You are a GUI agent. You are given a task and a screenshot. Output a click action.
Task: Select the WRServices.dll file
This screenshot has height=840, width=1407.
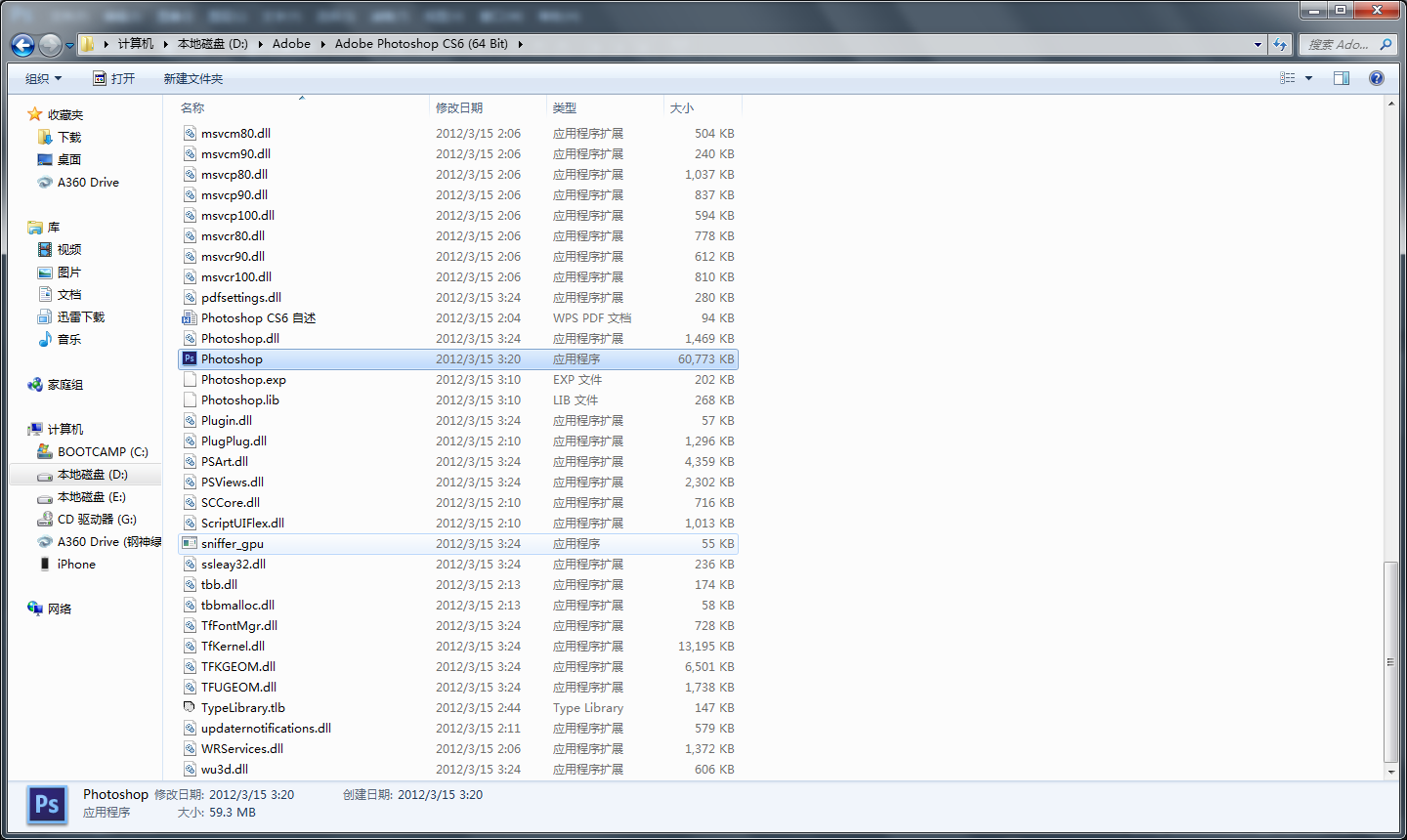(x=458, y=748)
